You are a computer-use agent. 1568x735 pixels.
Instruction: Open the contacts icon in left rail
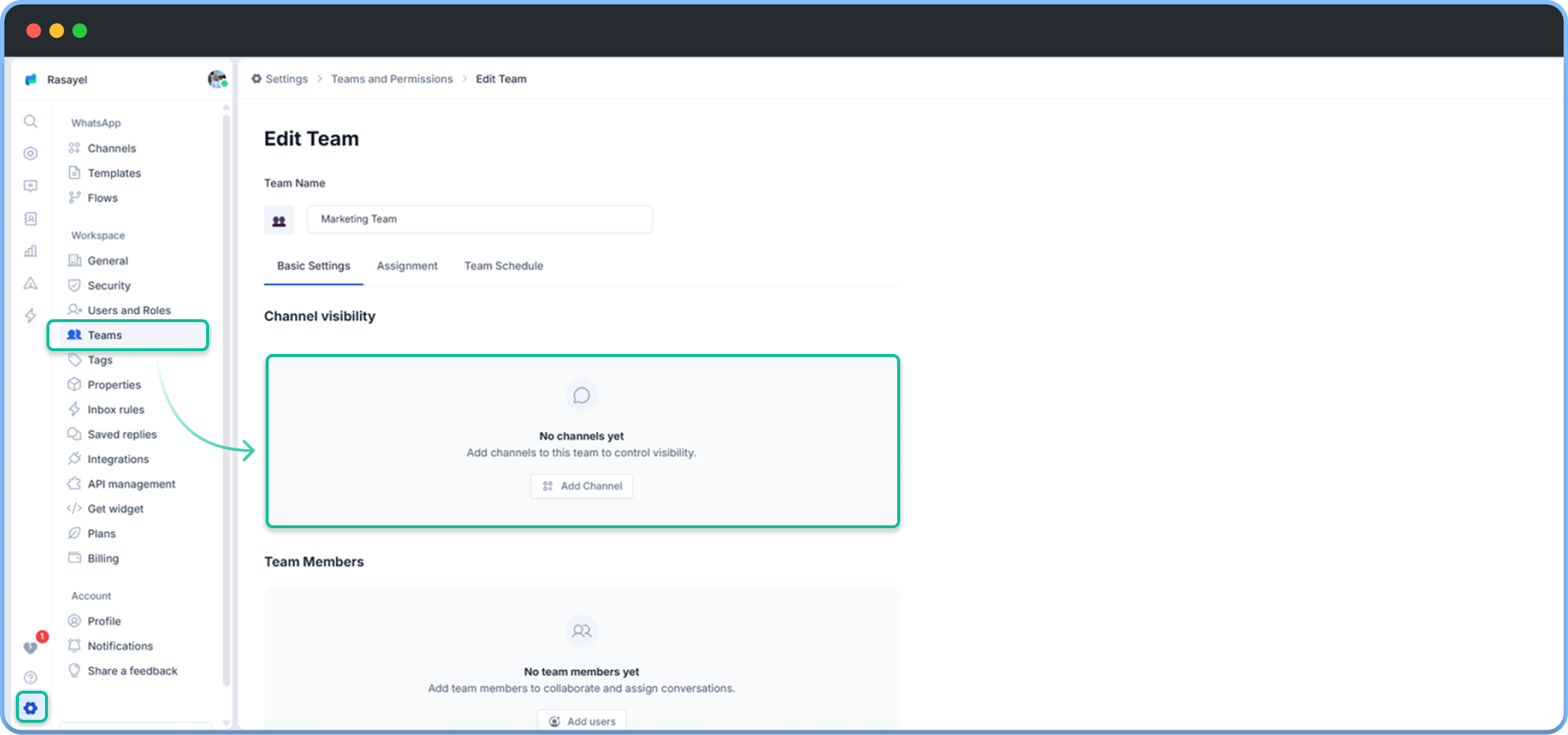click(30, 218)
